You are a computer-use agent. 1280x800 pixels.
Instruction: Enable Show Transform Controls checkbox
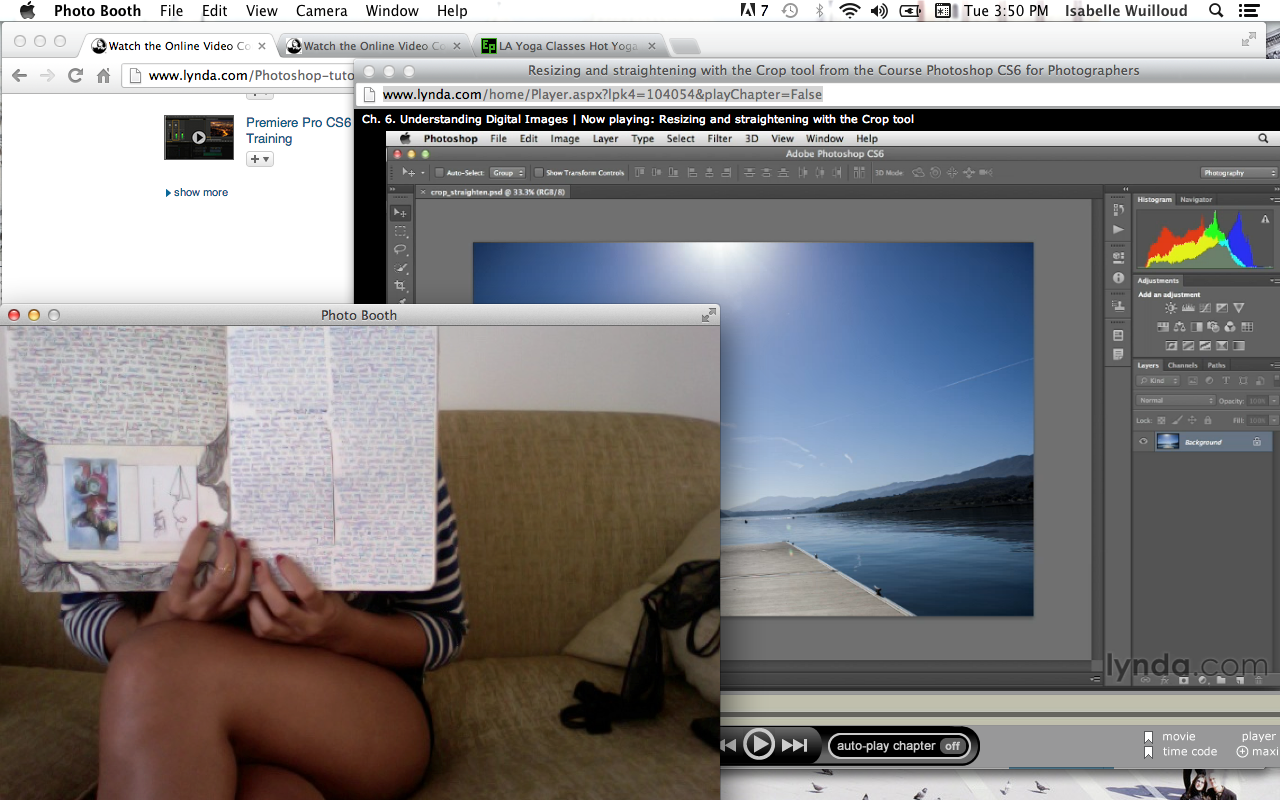pyautogui.click(x=539, y=173)
